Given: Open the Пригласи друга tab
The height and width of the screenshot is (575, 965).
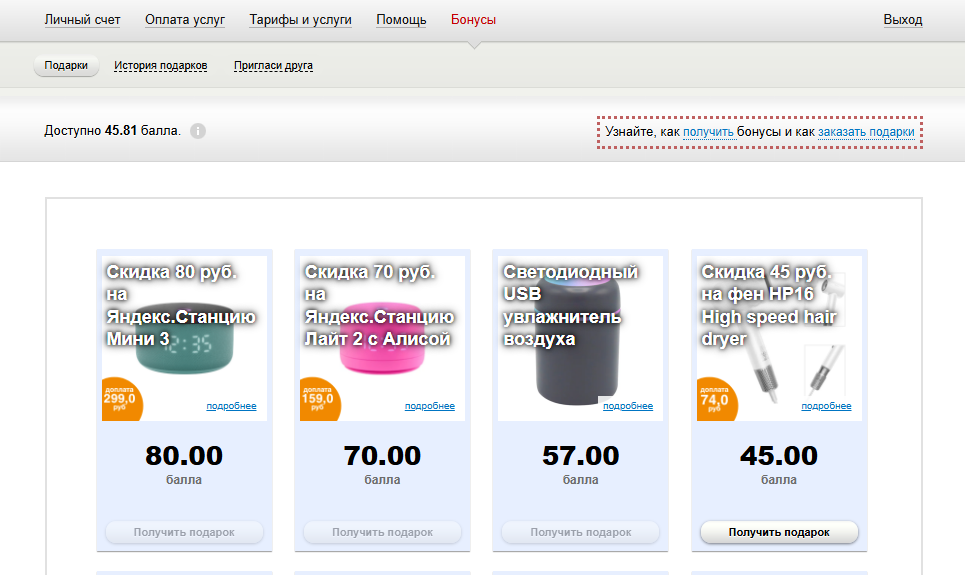Looking at the screenshot, I should pyautogui.click(x=273, y=65).
